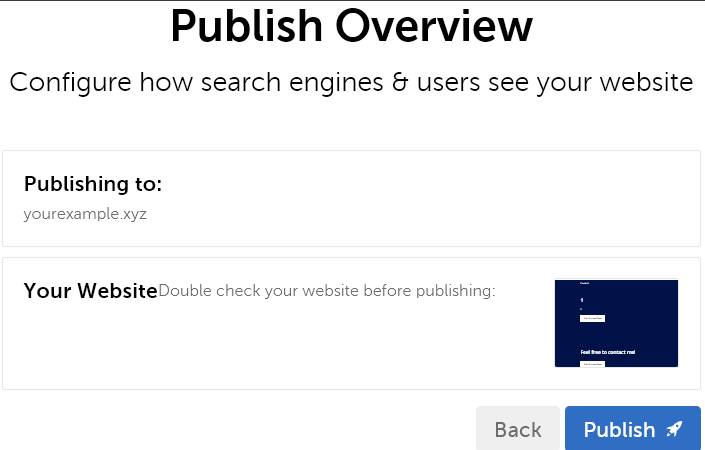Click the 'Configure how search engines' subtitle
The width and height of the screenshot is (705, 450).
click(351, 82)
